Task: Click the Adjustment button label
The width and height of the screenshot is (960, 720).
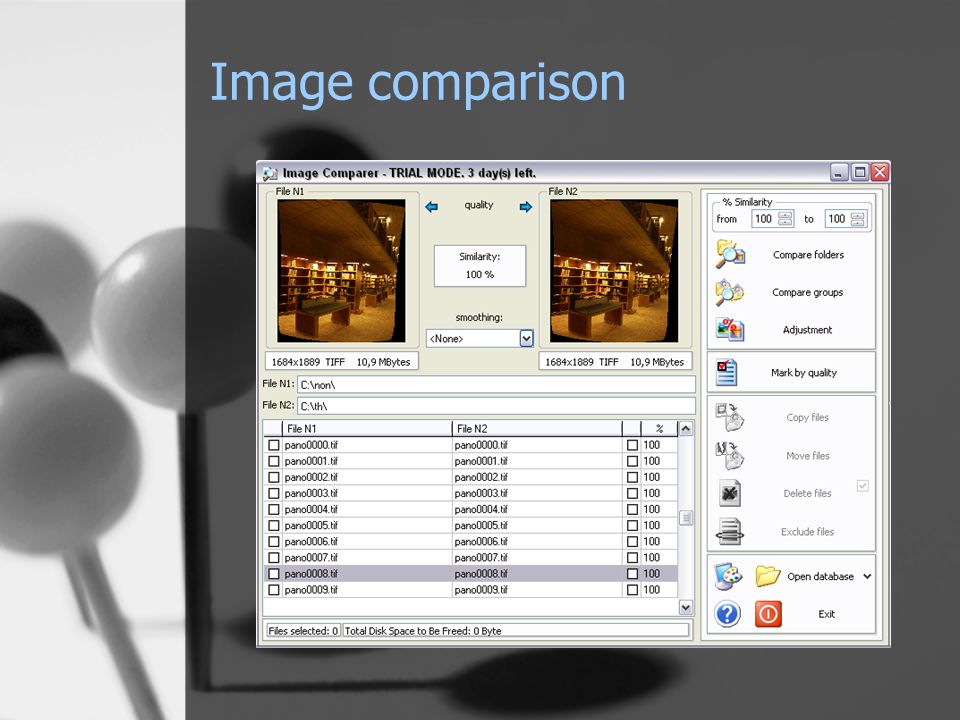Action: click(x=808, y=330)
